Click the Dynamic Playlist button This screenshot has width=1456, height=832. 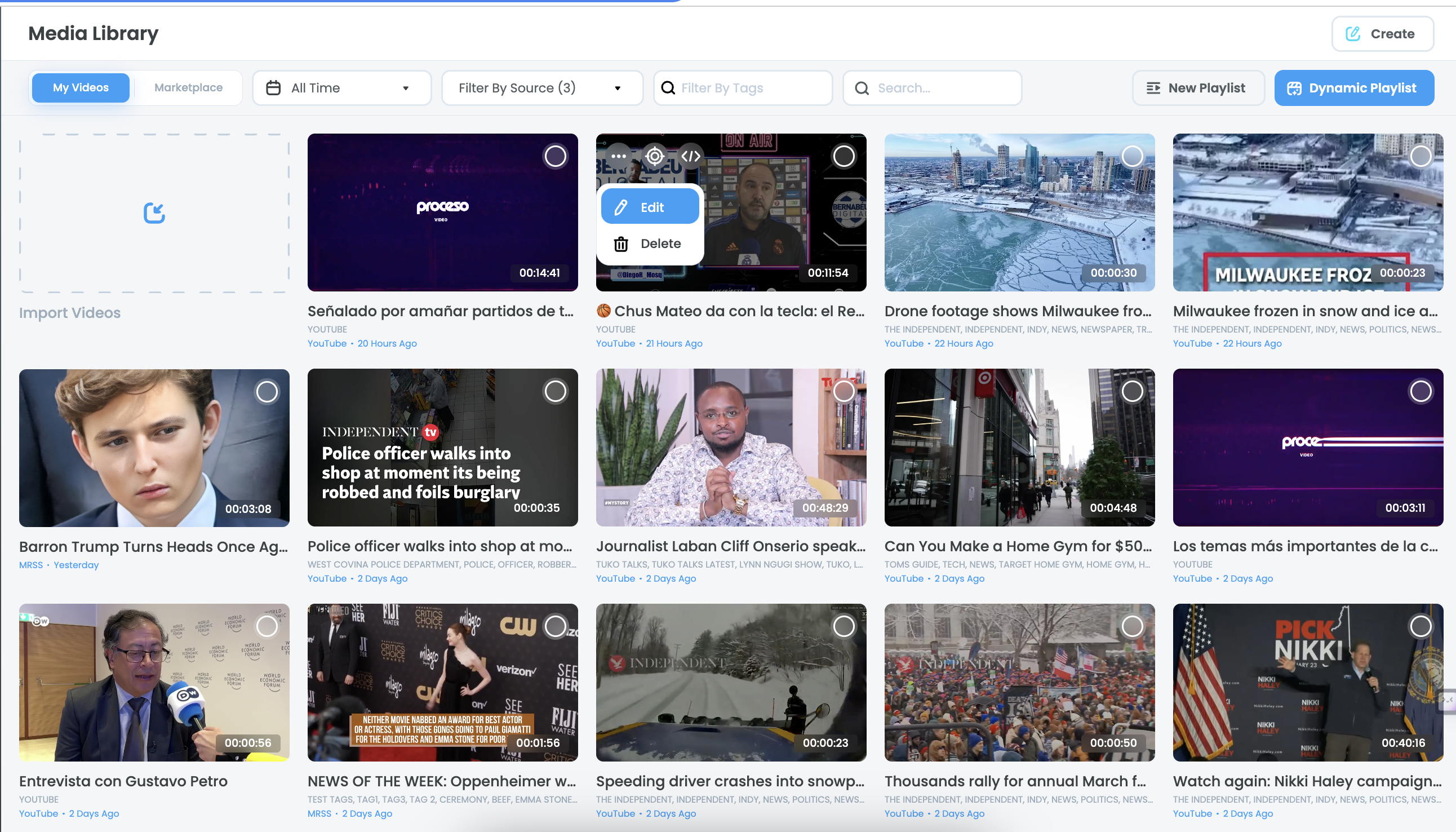1354,88
